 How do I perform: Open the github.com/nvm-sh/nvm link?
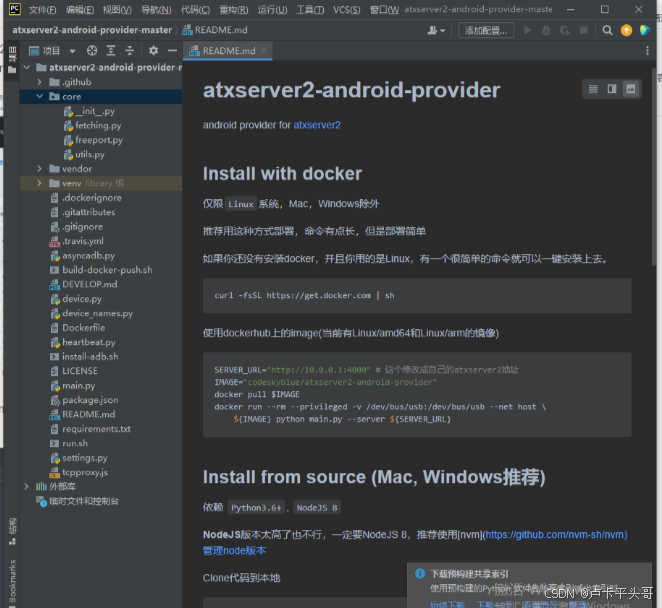point(556,535)
